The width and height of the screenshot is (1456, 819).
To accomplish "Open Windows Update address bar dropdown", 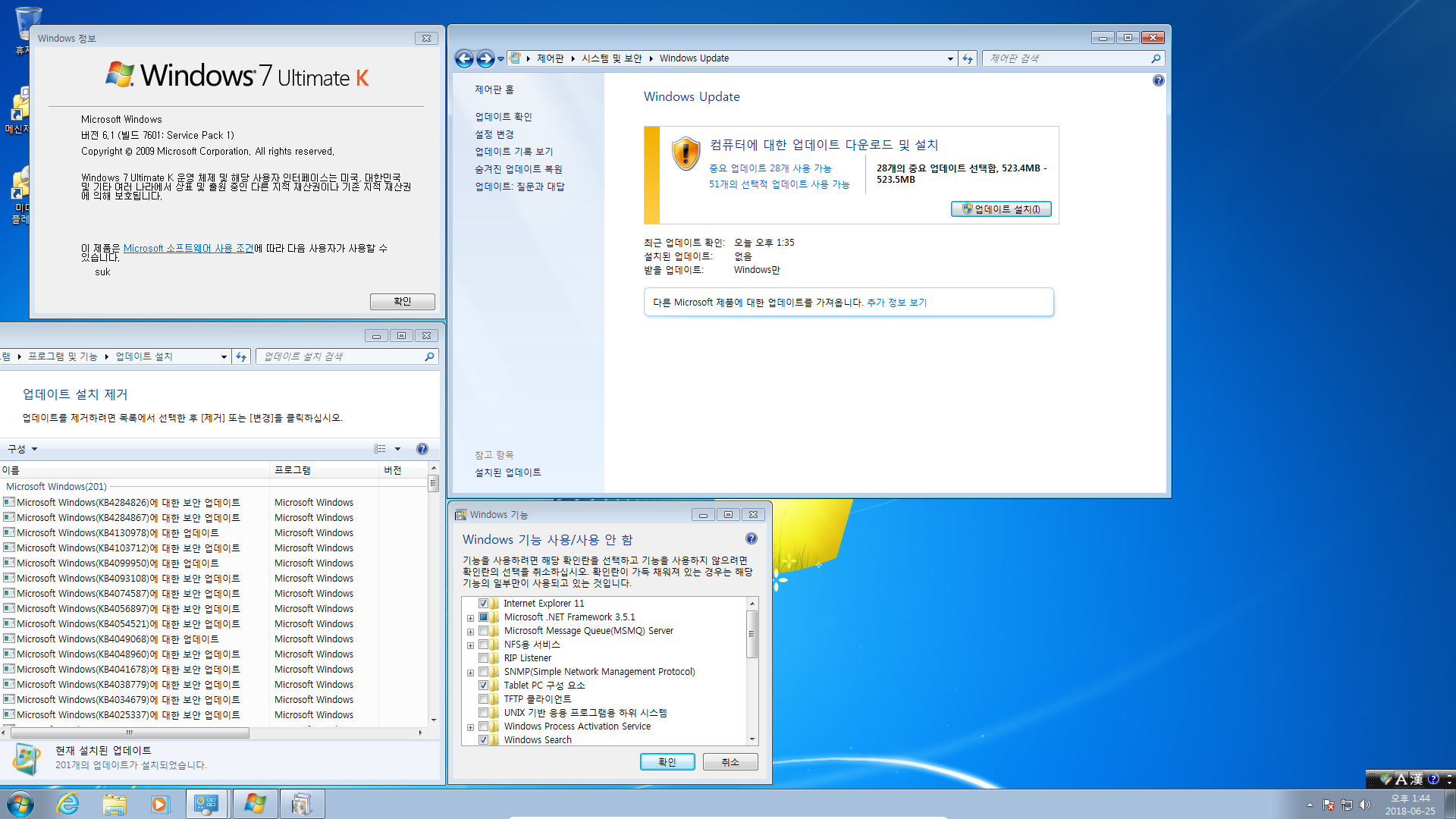I will click(950, 58).
